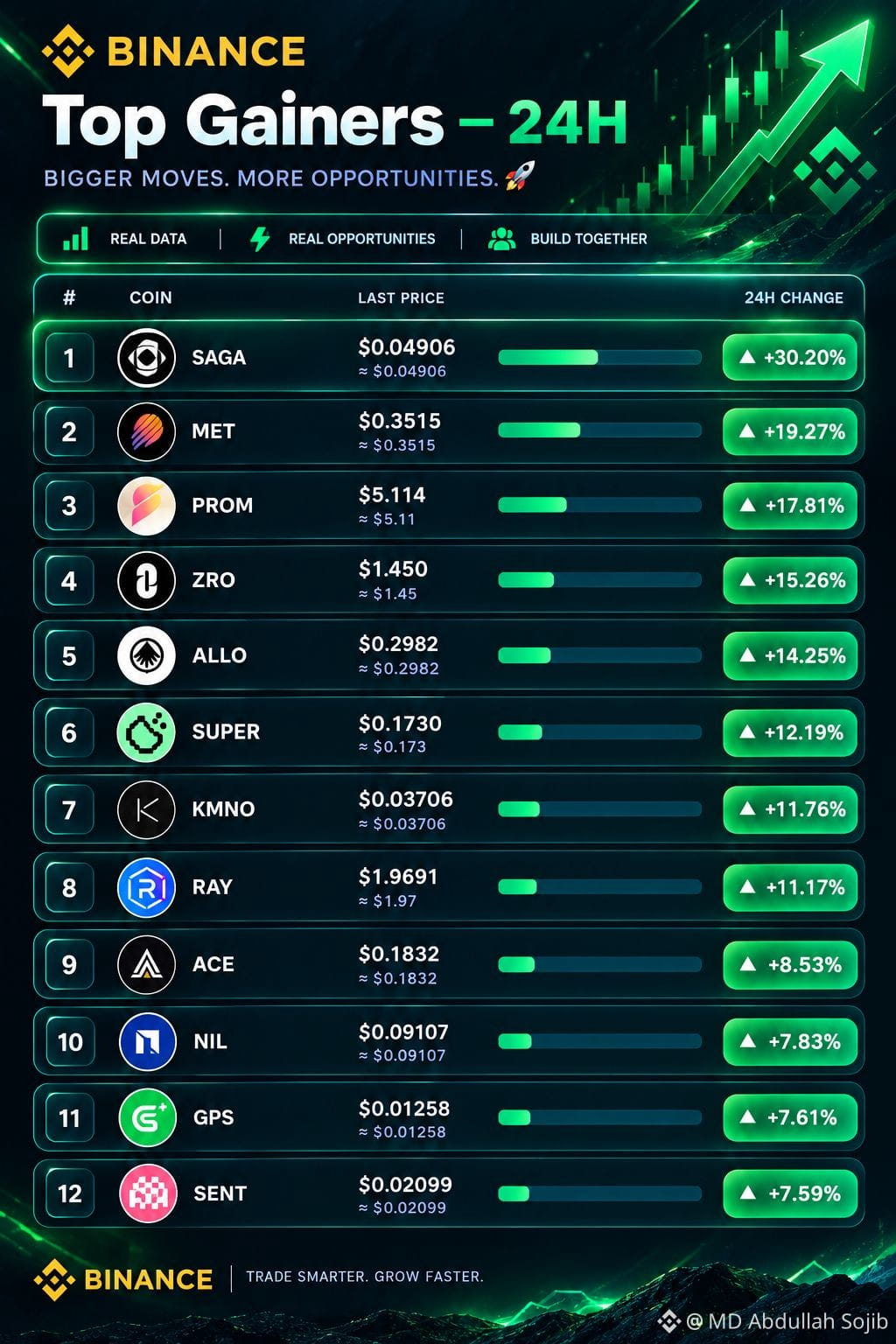Click the SAGA coin icon

pos(146,357)
